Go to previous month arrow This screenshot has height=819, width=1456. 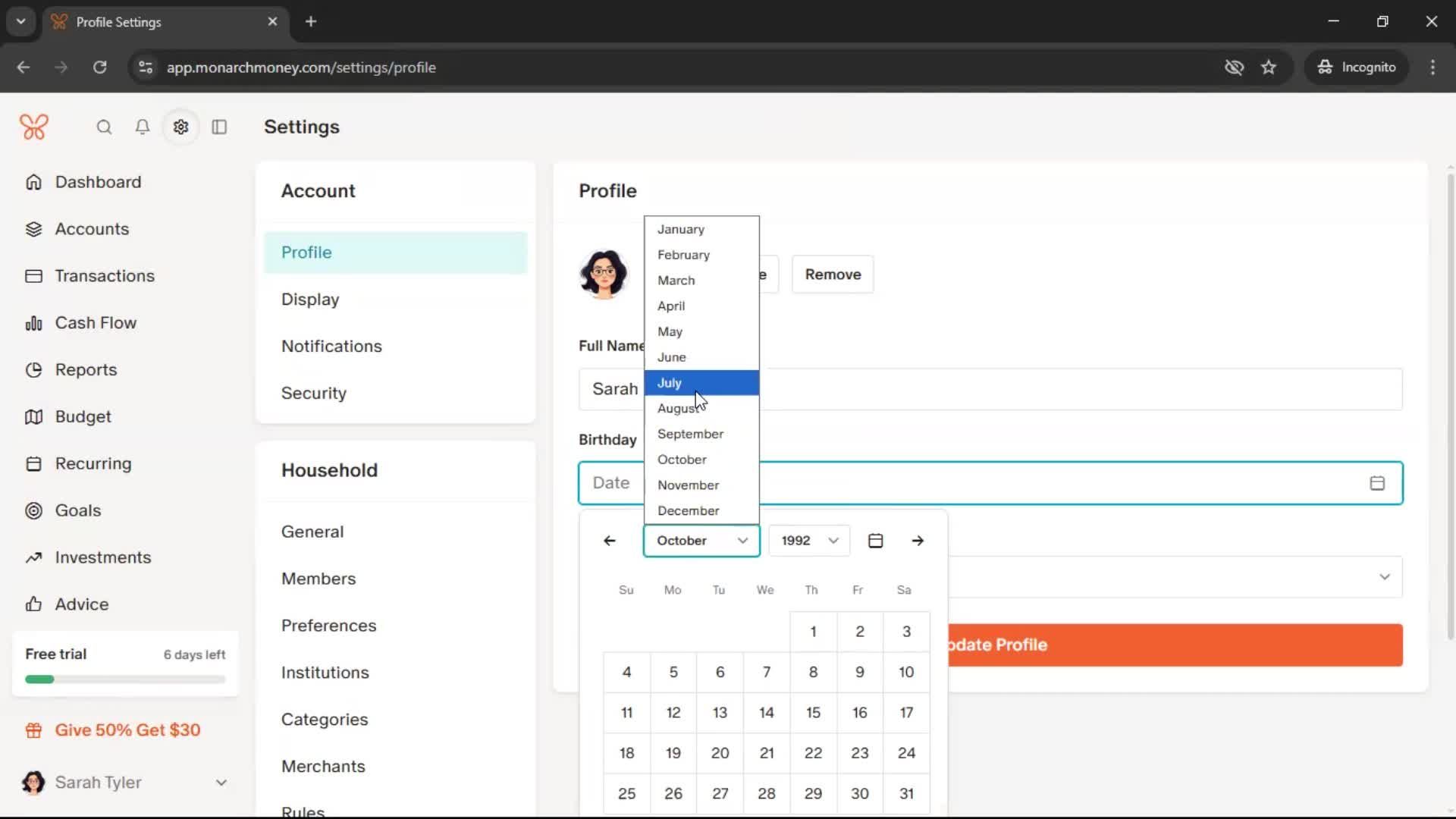609,541
